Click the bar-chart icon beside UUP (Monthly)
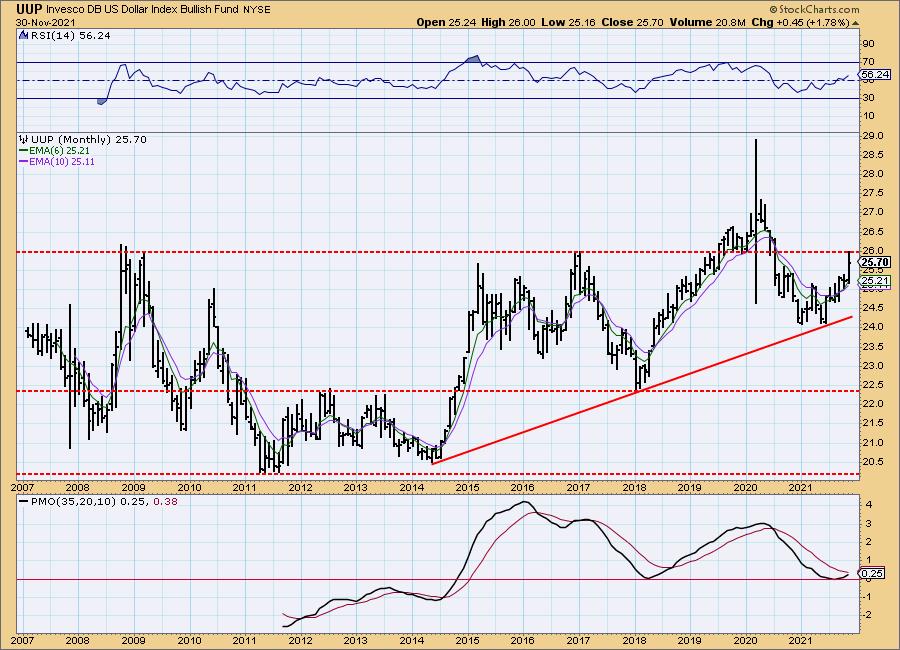Image resolution: width=900 pixels, height=650 pixels. [x=24, y=139]
